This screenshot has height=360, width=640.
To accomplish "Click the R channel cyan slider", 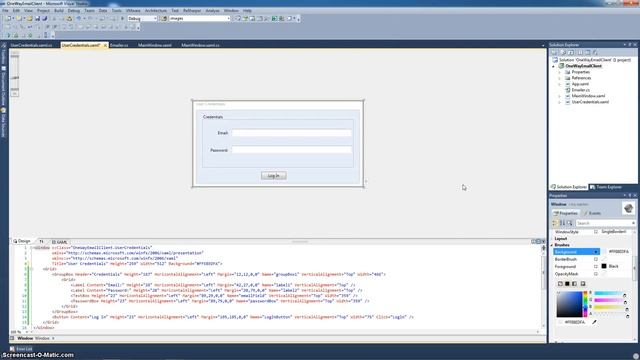I will tap(609, 293).
